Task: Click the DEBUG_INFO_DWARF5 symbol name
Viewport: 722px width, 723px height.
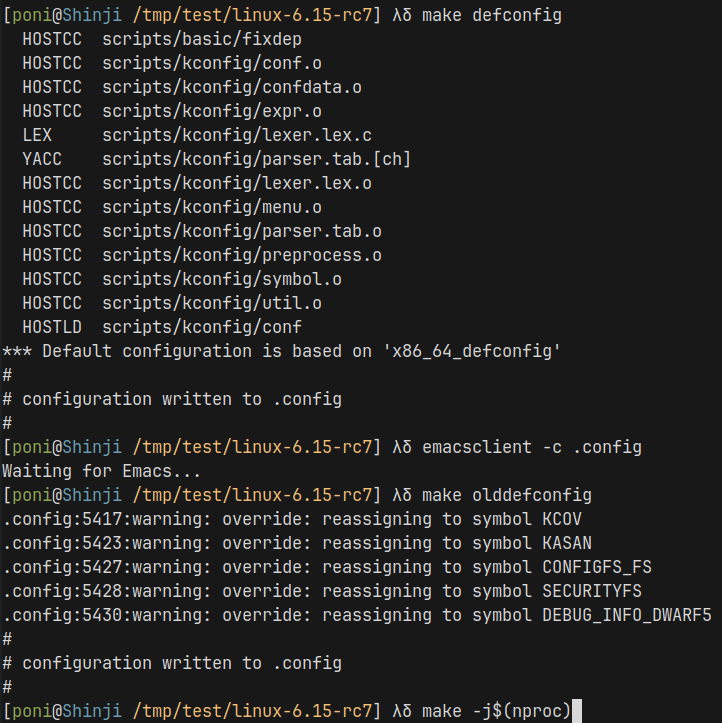Action: pyautogui.click(x=626, y=615)
